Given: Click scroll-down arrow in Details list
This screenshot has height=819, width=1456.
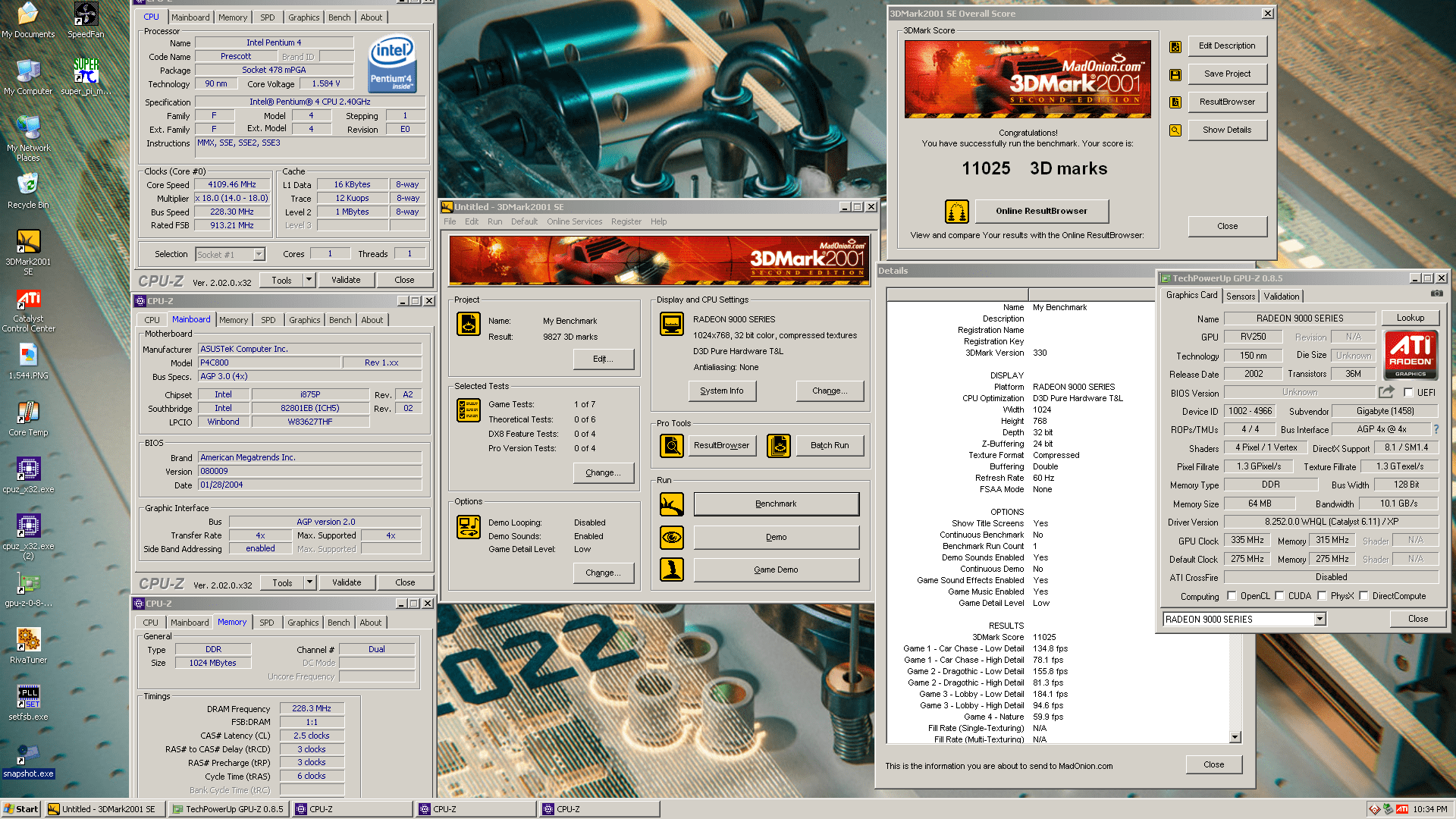Looking at the screenshot, I should (x=1235, y=737).
